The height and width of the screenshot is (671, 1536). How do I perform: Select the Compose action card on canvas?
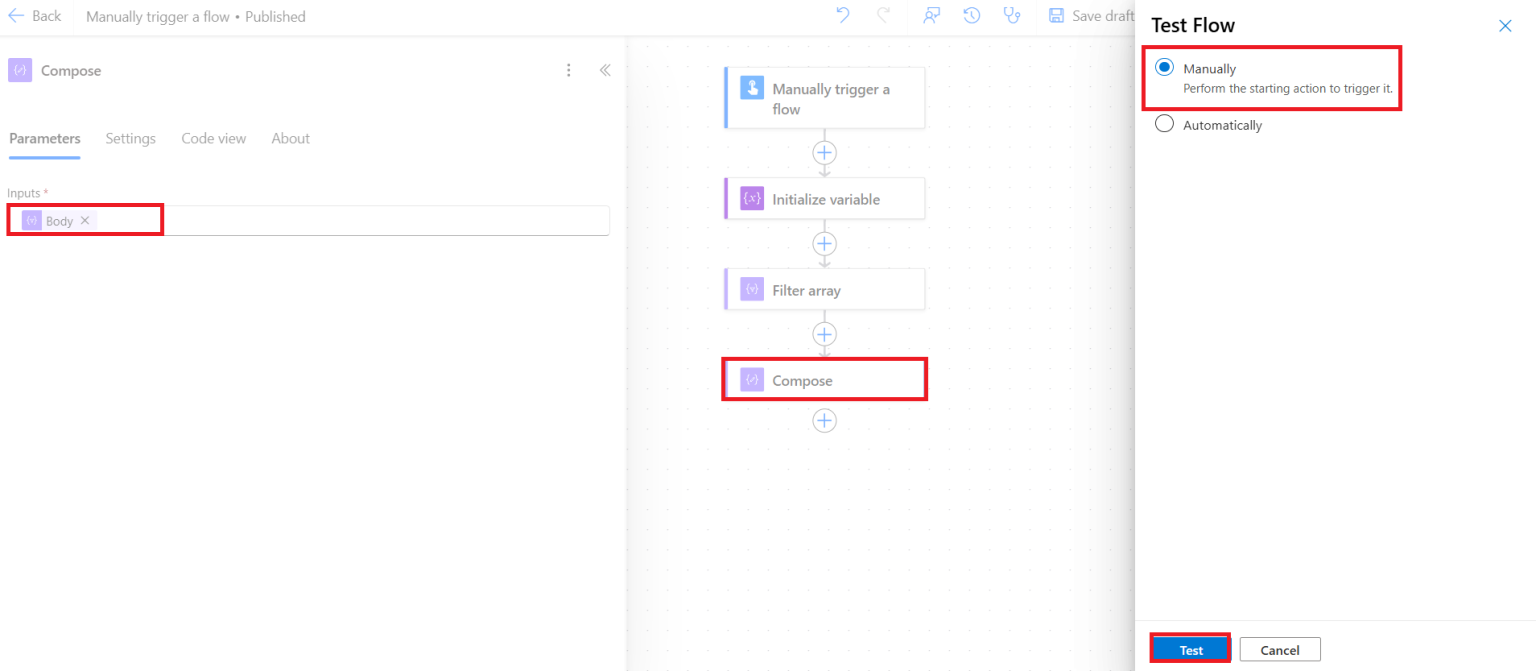[x=825, y=380]
